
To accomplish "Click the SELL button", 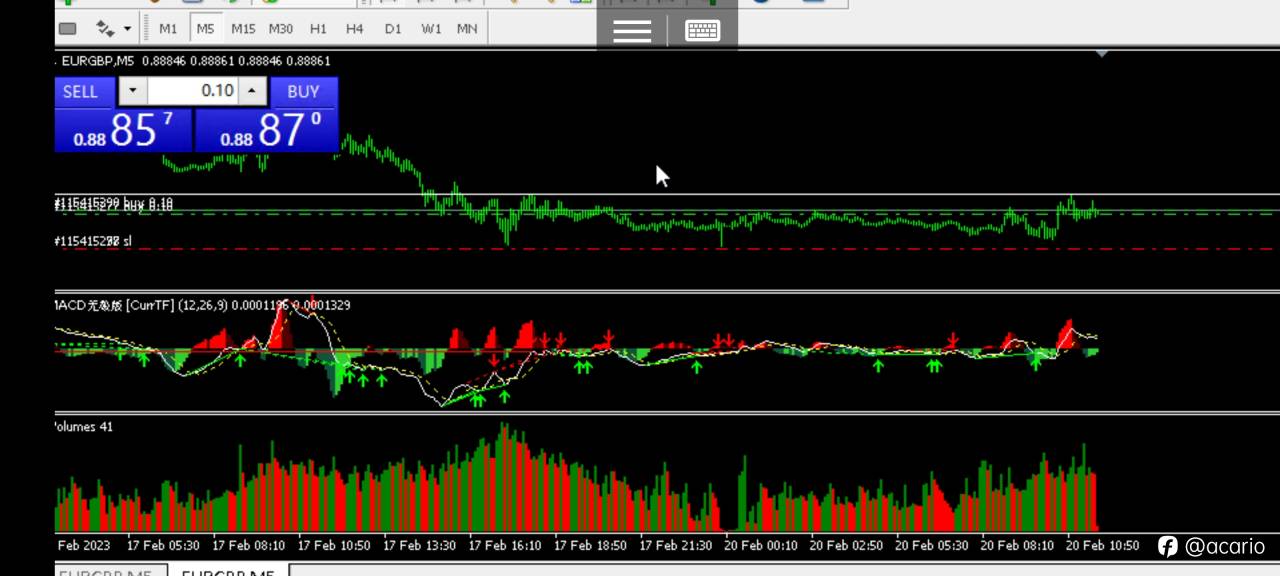I will tap(81, 92).
